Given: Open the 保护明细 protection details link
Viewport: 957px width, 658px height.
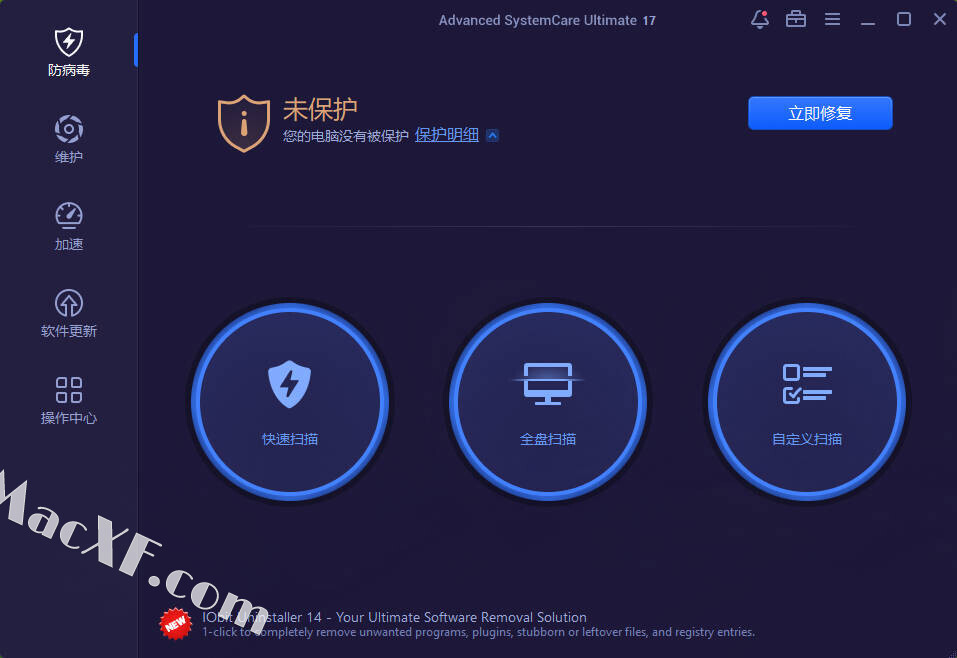Looking at the screenshot, I should click(x=447, y=135).
